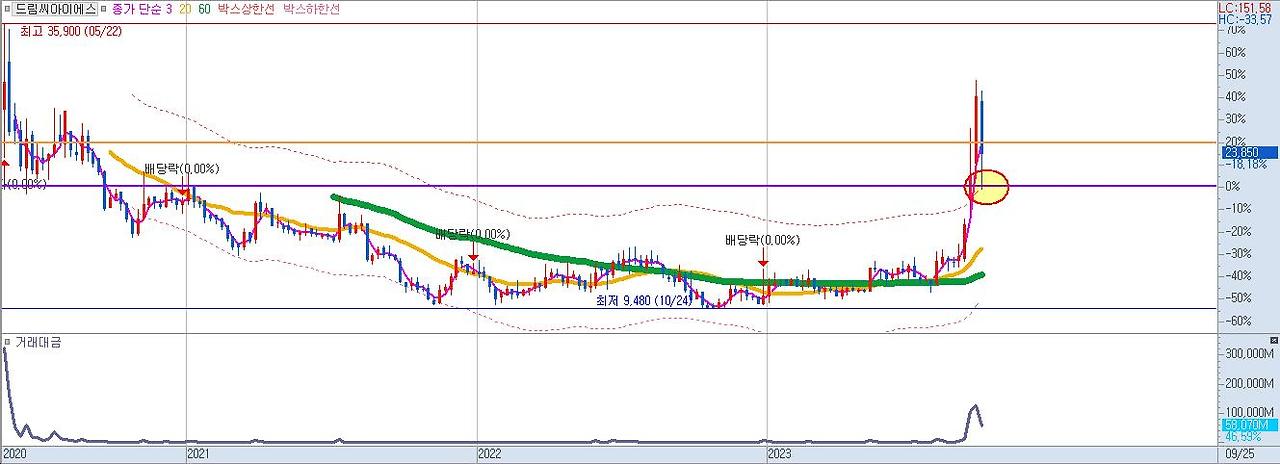Click the red arrow below 2023 배당락 label

point(764,262)
